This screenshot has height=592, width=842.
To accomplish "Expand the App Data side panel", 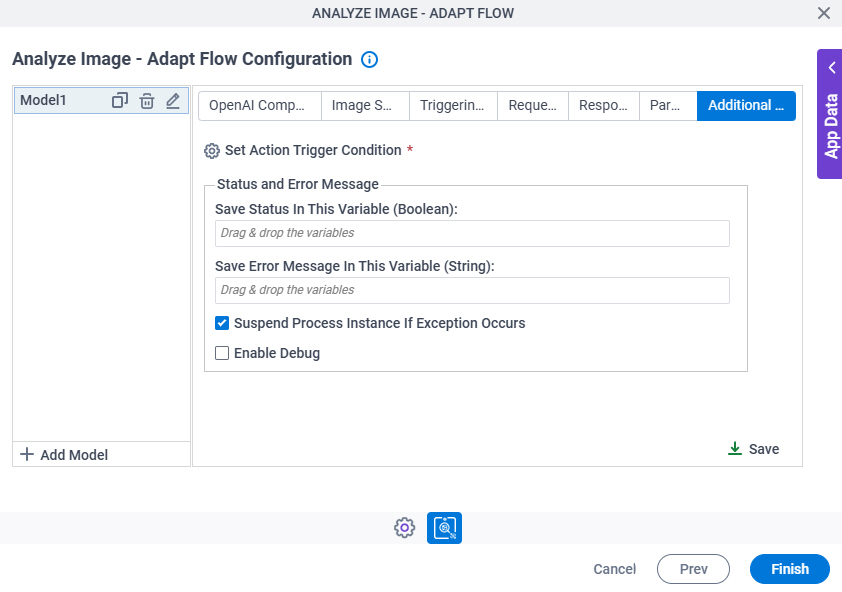I will coord(830,114).
